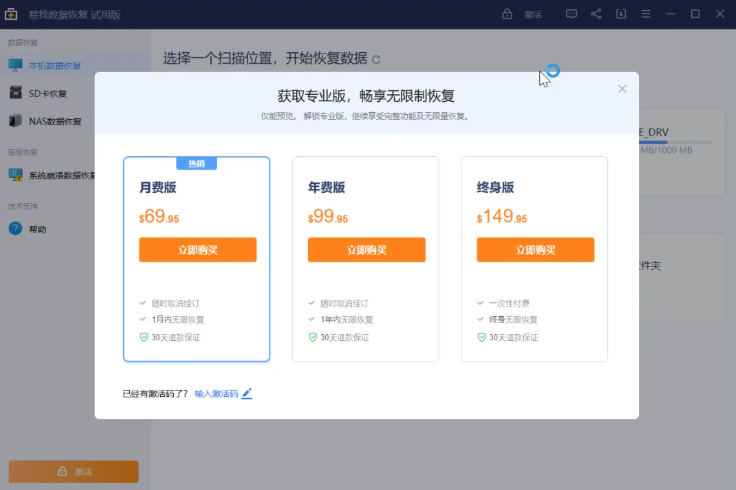
Task: Click the orange 激活 button at bottom left
Action: pos(74,471)
